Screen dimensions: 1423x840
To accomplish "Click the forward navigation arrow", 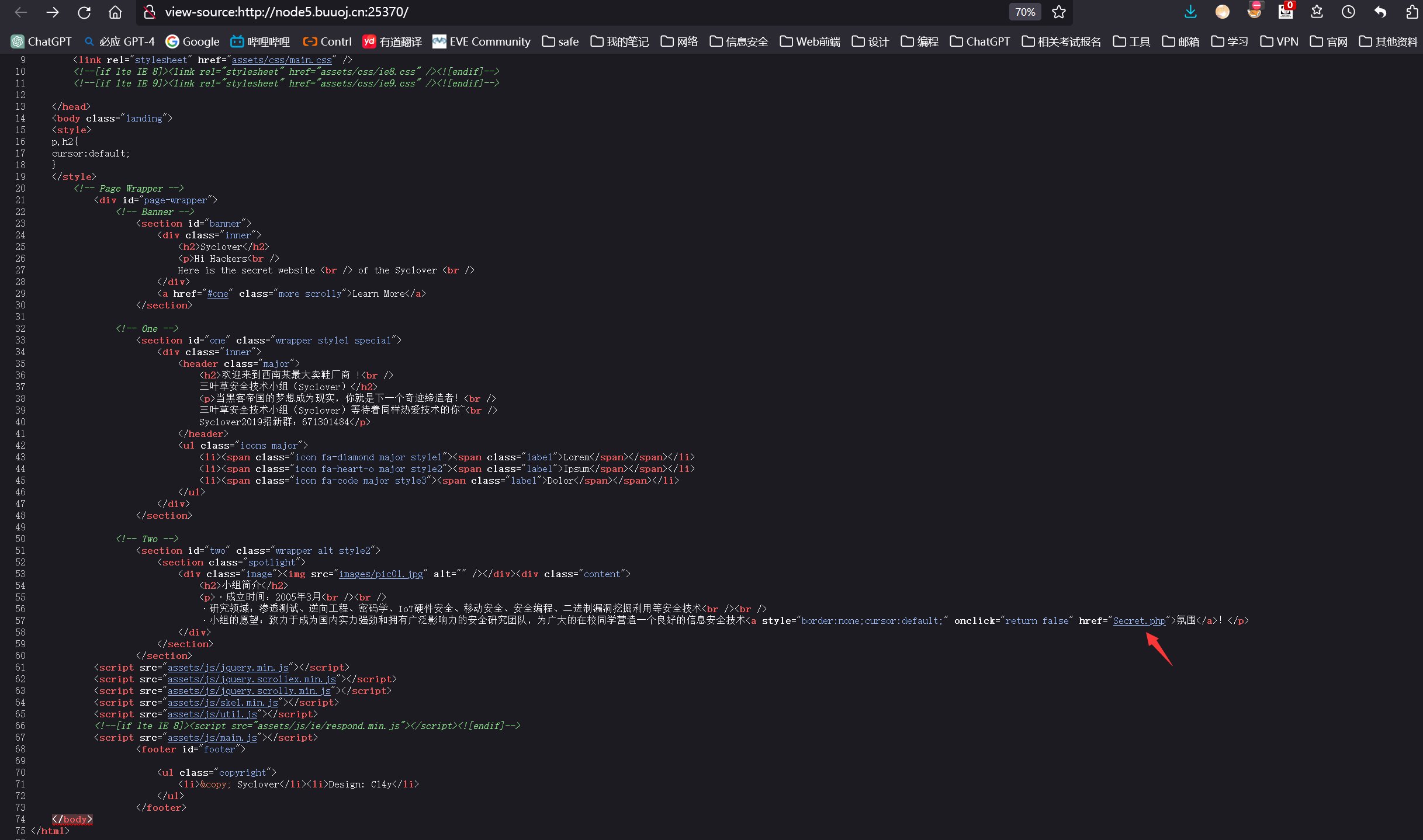I will pyautogui.click(x=53, y=12).
